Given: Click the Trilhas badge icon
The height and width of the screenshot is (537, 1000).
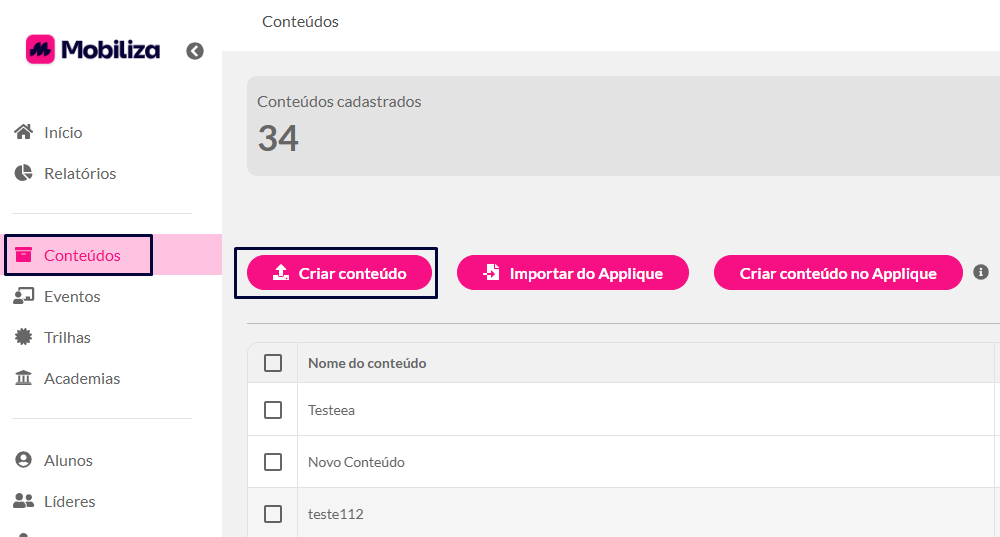Looking at the screenshot, I should tap(24, 337).
